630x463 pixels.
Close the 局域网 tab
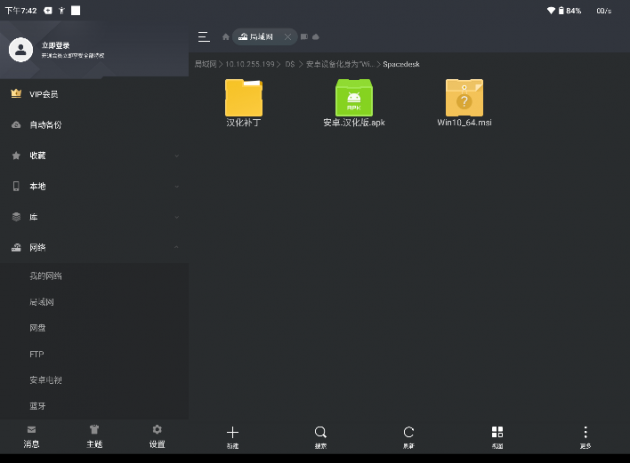pyautogui.click(x=288, y=37)
